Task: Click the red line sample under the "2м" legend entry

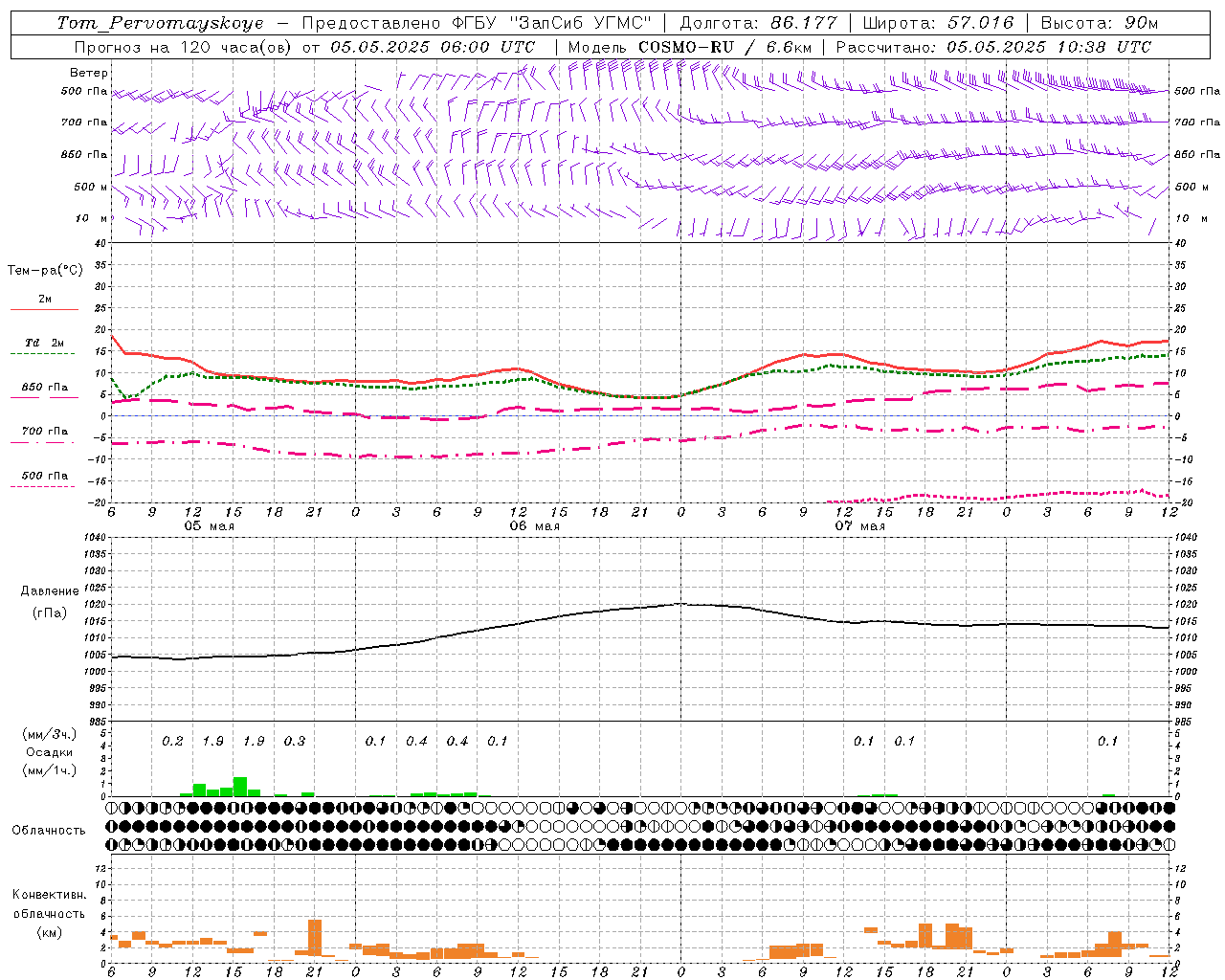Action: click(44, 310)
